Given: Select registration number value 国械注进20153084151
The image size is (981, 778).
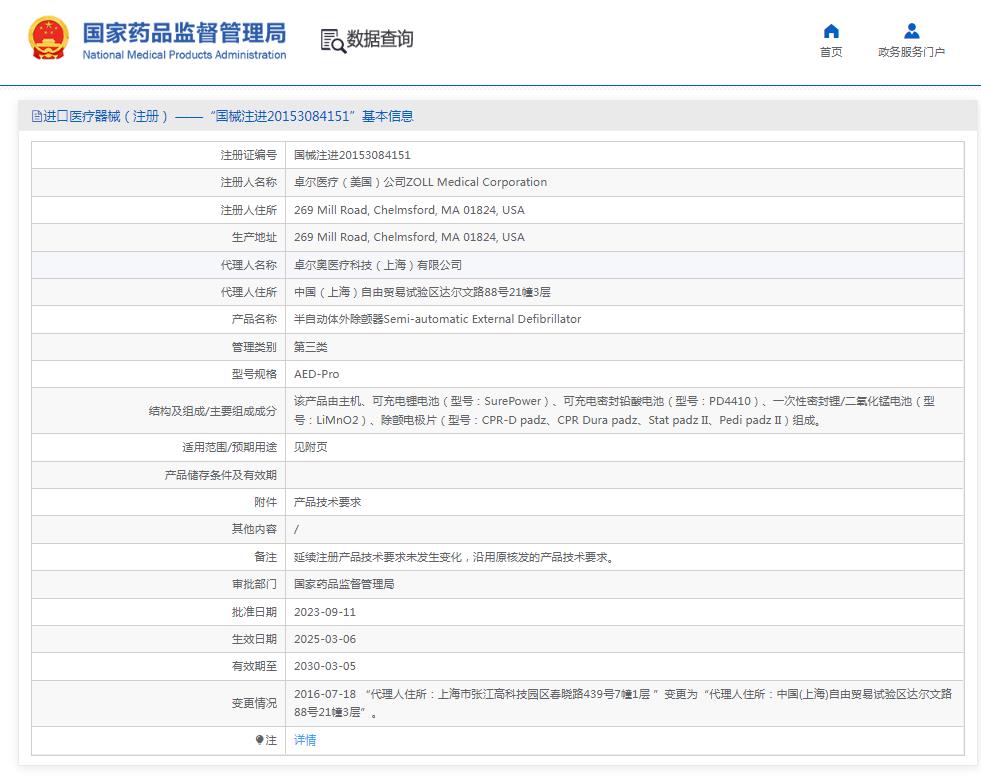Looking at the screenshot, I should click(352, 155).
